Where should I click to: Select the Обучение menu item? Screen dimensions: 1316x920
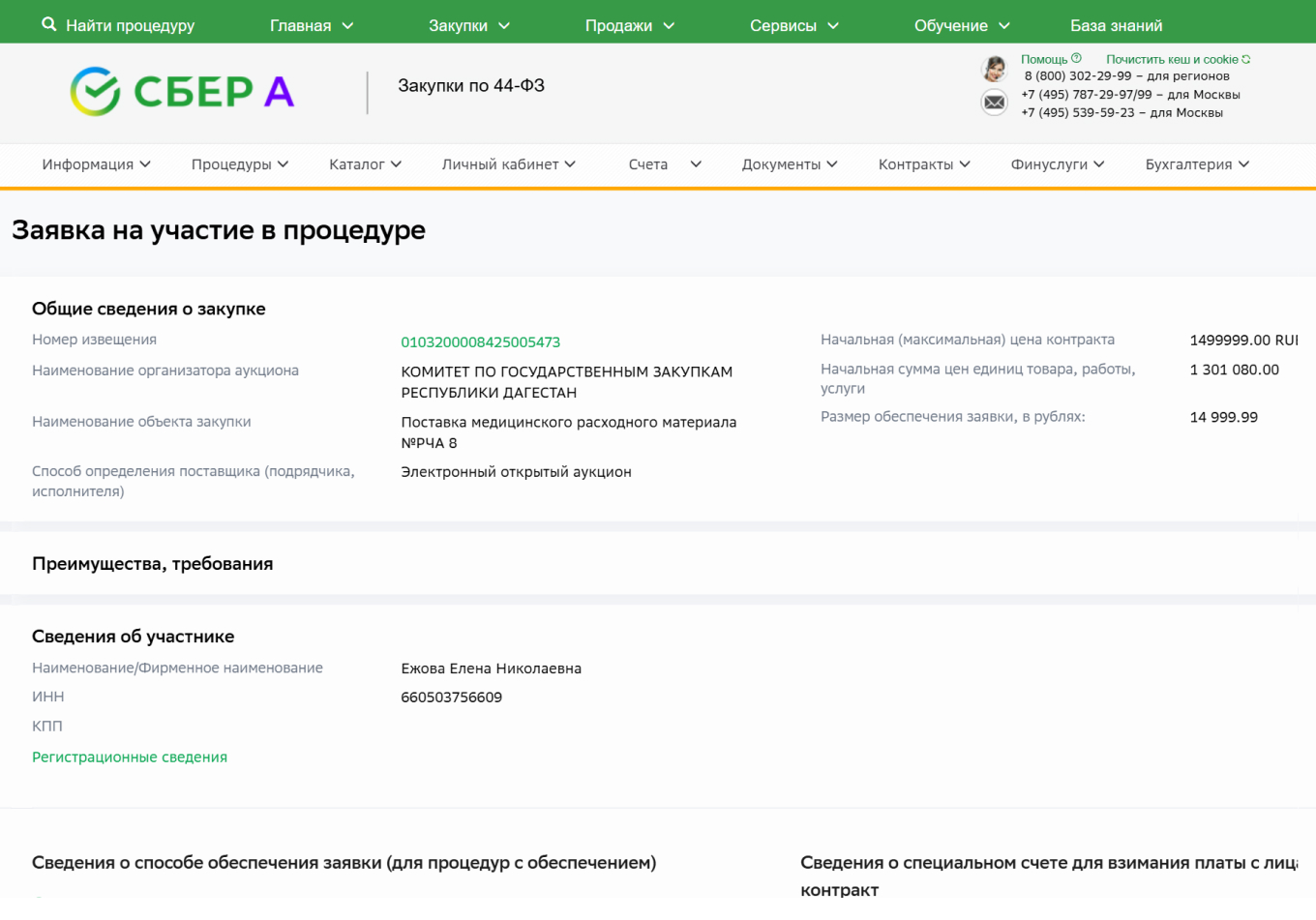coord(952,25)
